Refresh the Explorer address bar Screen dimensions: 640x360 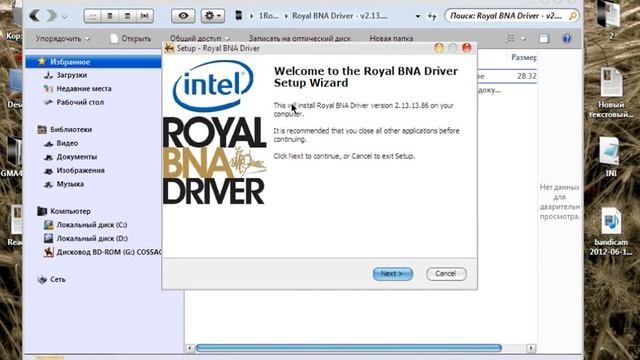432,16
